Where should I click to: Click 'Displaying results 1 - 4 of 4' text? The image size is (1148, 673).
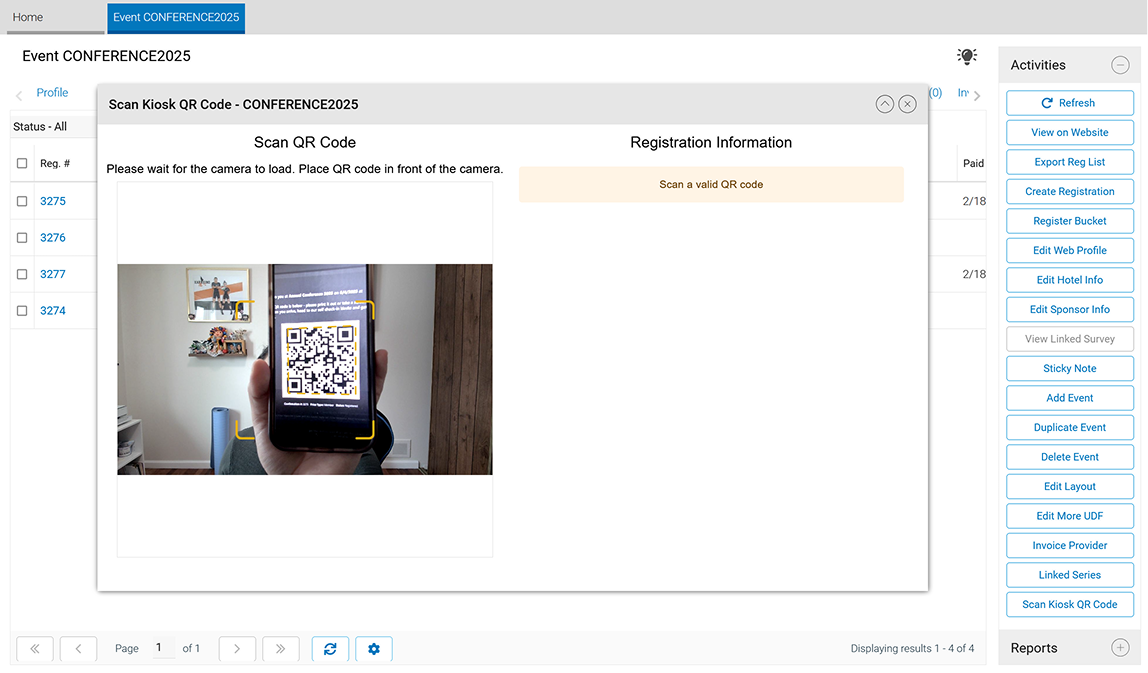tap(912, 648)
